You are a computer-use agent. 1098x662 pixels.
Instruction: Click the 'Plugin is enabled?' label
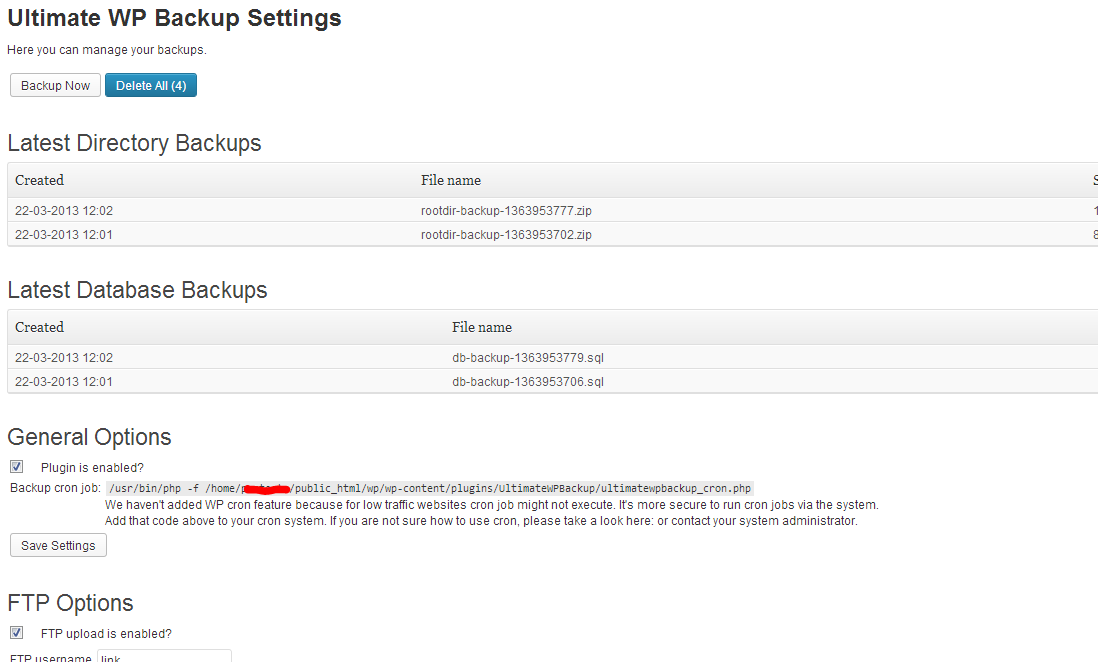92,467
